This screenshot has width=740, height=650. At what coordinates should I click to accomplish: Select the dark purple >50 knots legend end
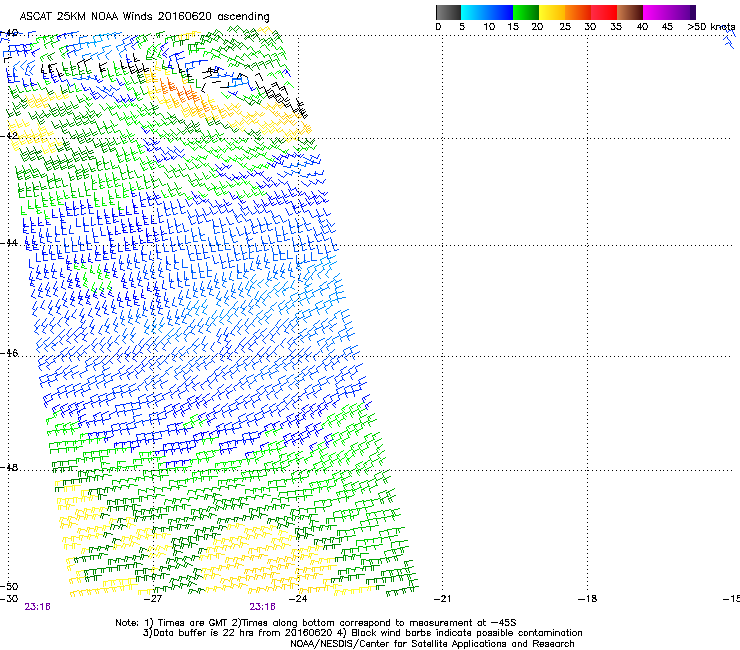(693, 12)
